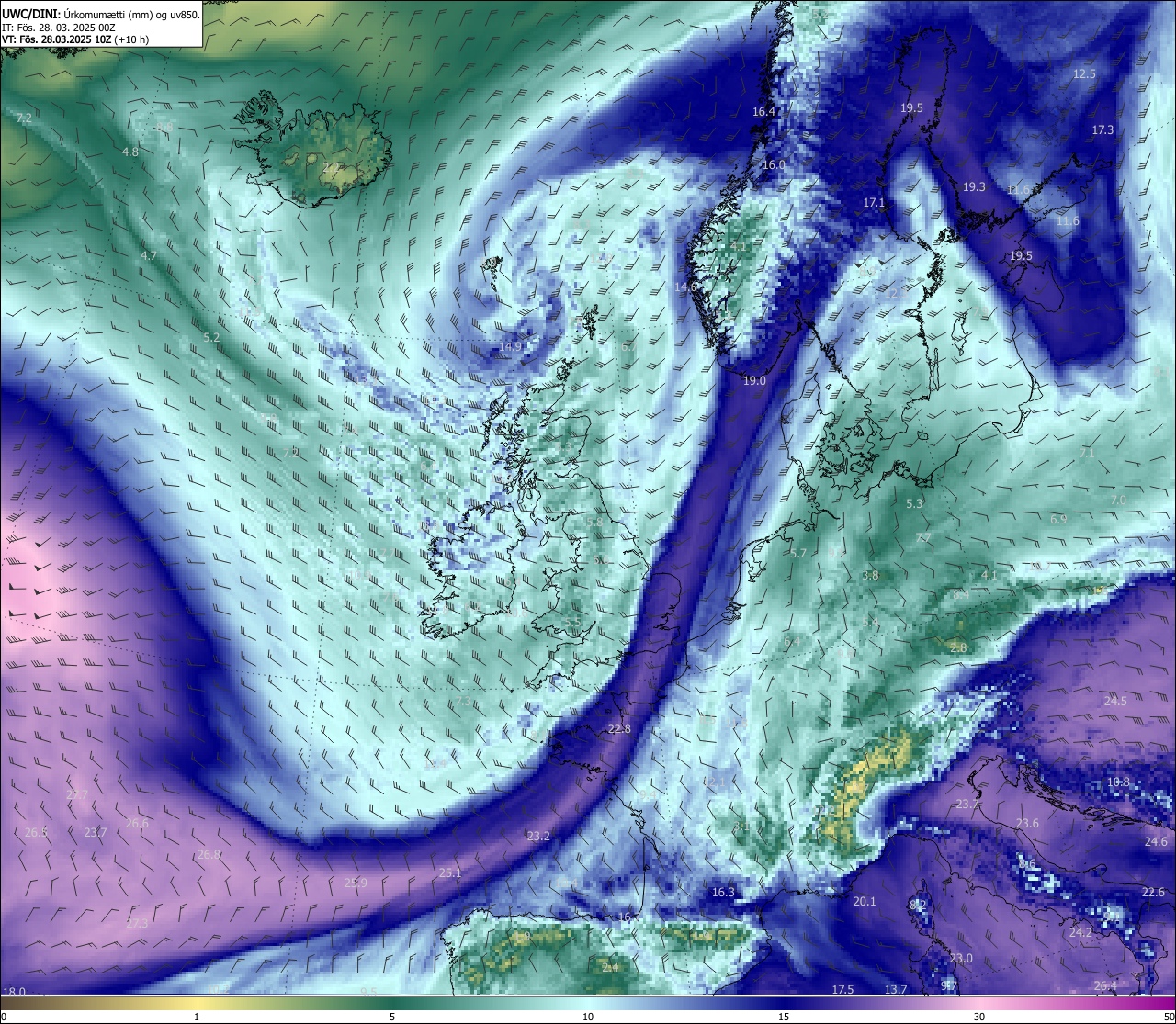Click the 10.8 value label over the Adriatic
This screenshot has width=1176, height=1024.
pos(1118,782)
